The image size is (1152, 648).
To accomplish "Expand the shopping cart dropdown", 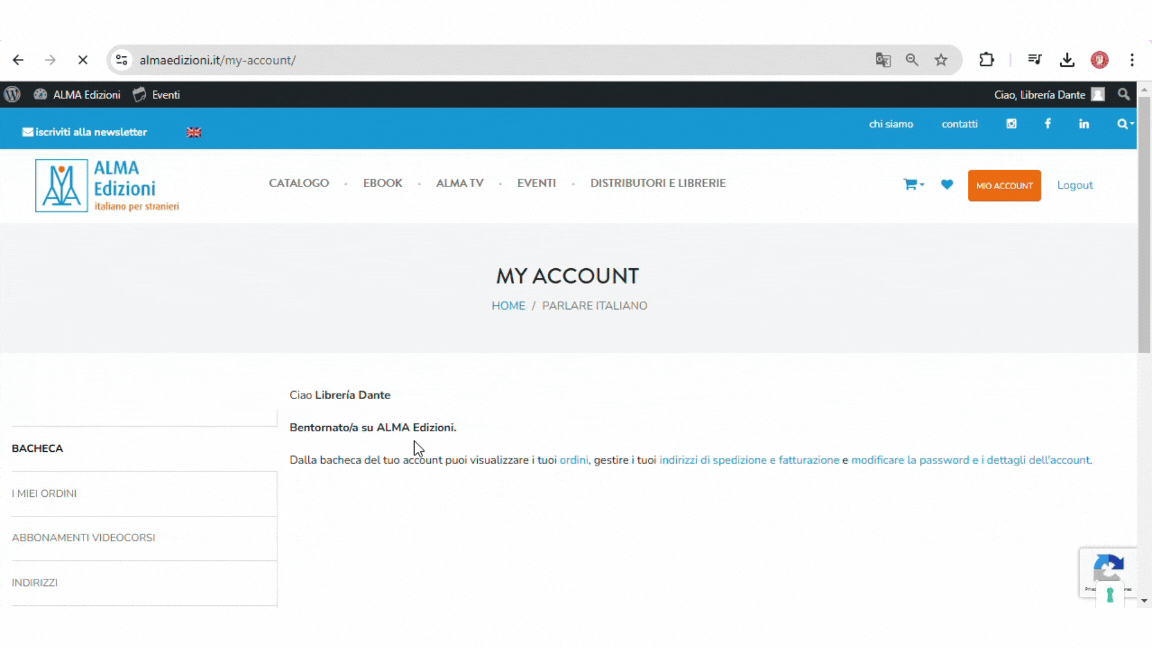I will (913, 185).
